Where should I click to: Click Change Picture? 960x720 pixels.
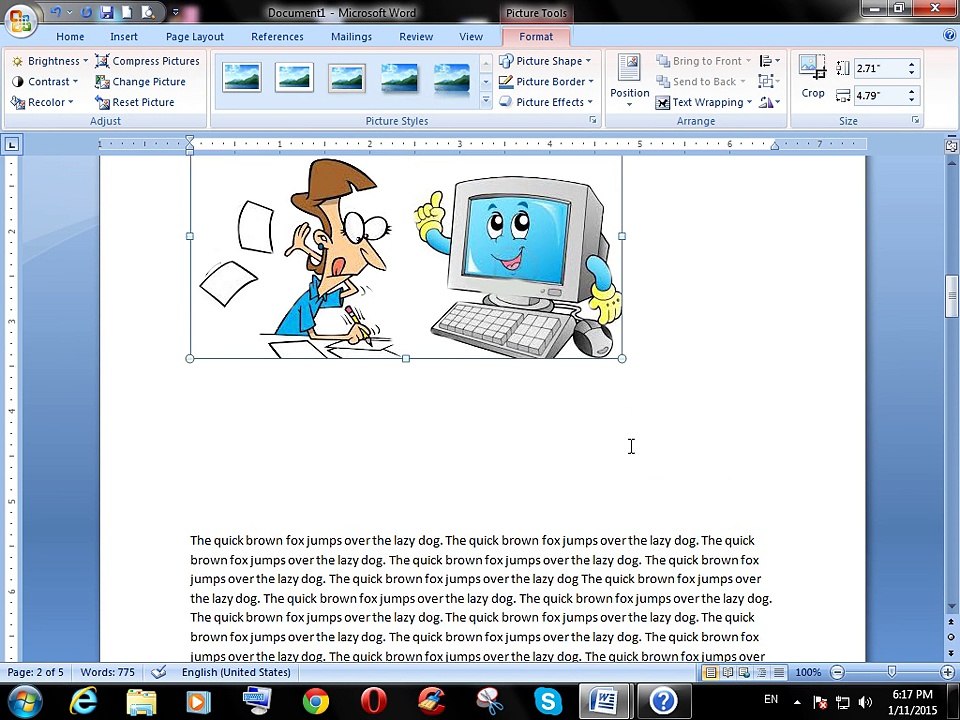click(140, 81)
